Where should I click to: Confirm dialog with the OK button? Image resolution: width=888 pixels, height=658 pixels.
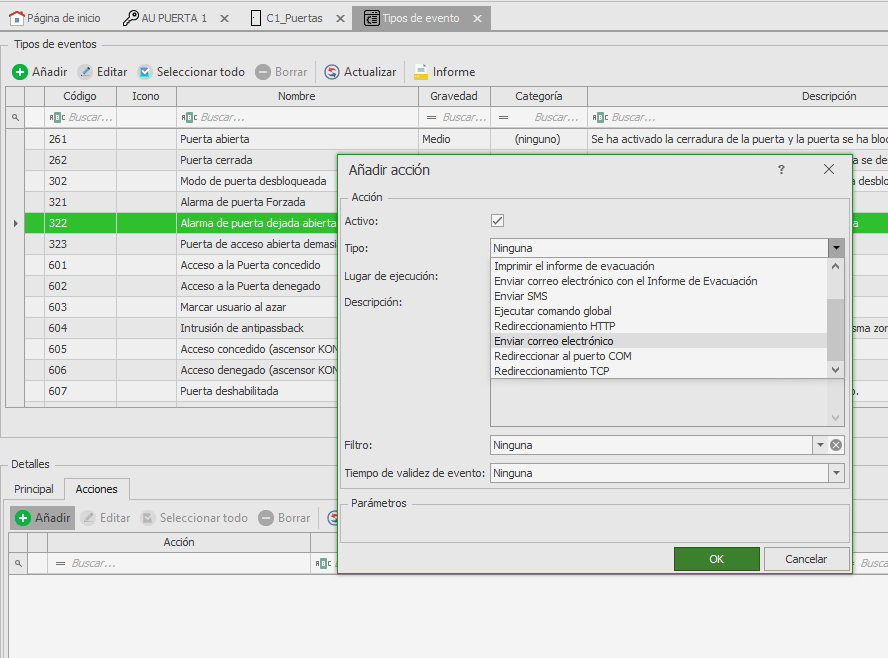click(x=716, y=559)
